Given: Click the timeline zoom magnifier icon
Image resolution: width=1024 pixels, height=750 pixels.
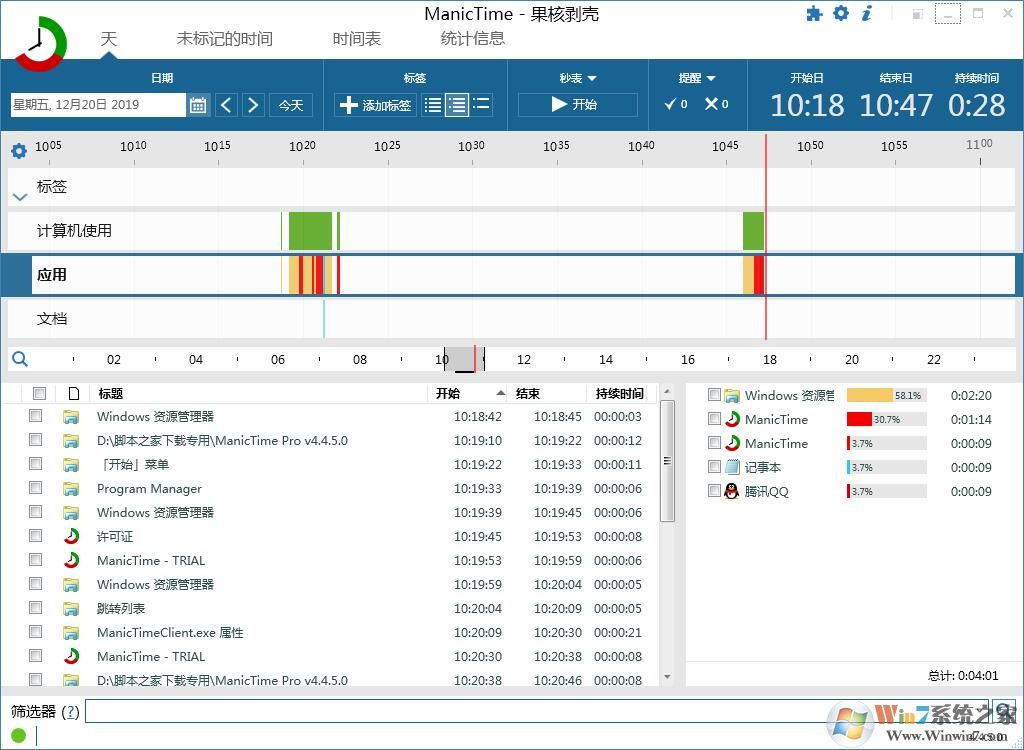Looking at the screenshot, I should [19, 359].
